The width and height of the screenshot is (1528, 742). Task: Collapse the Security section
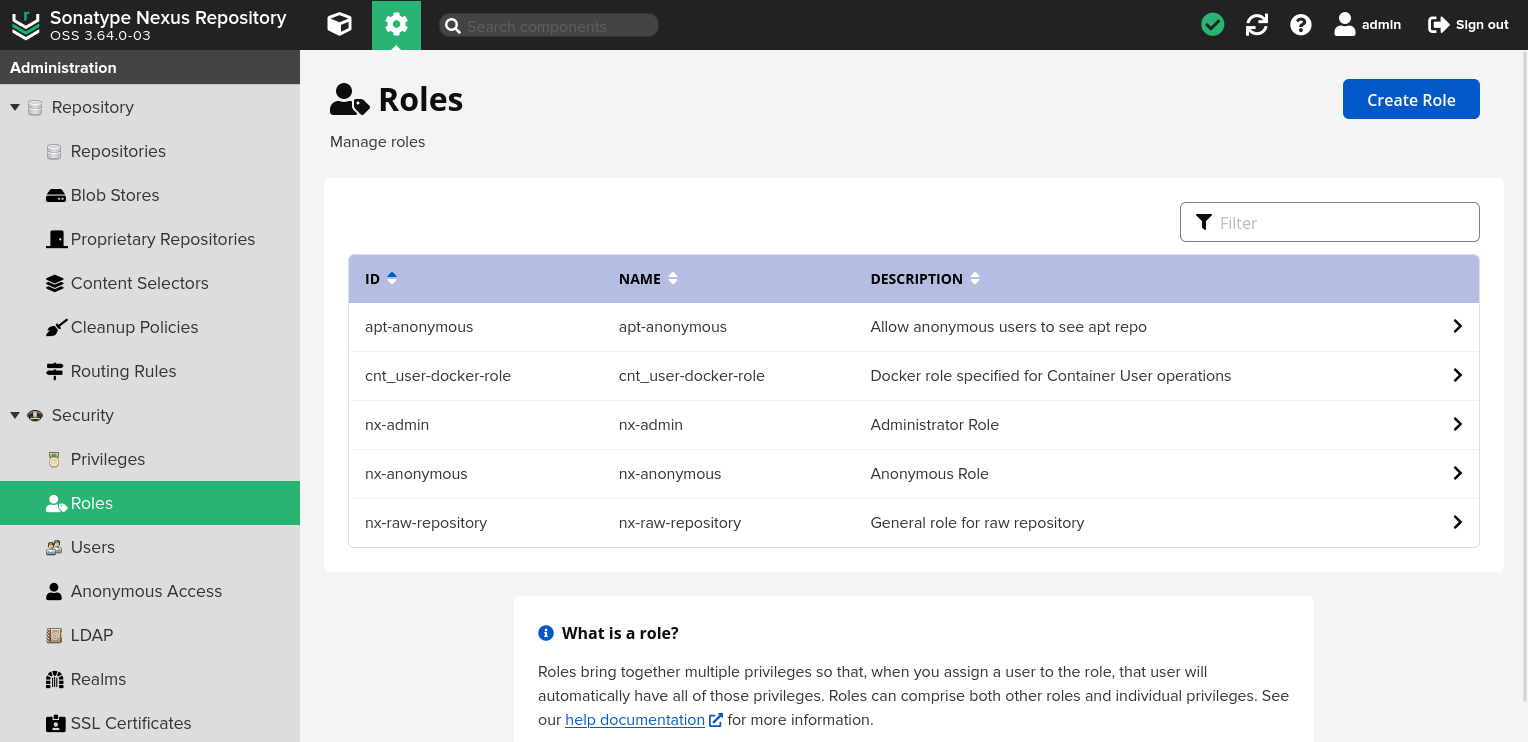14,415
